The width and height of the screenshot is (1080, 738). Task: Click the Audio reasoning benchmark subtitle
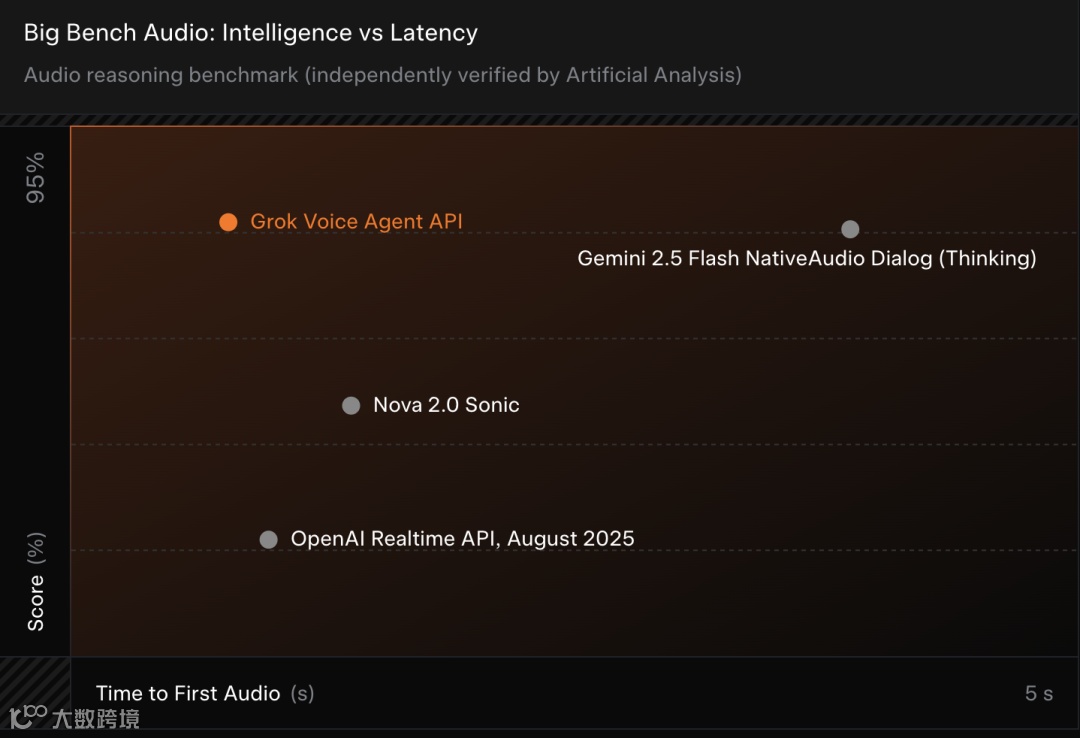point(382,75)
